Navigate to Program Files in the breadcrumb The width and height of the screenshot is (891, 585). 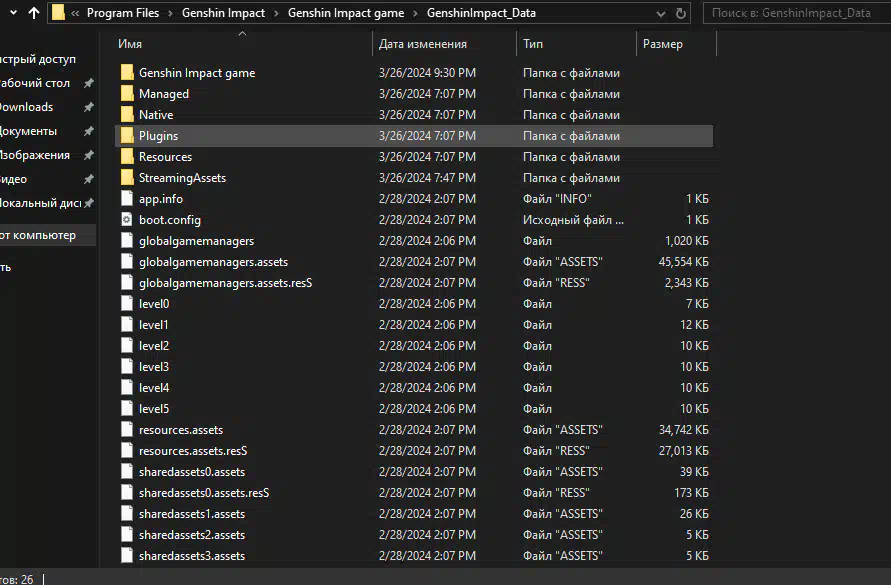124,14
